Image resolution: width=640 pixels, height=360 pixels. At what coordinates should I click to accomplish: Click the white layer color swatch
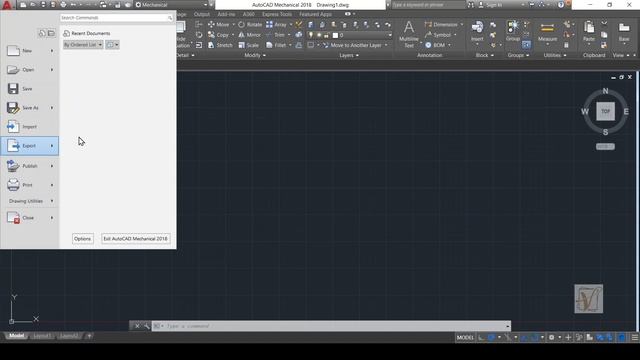click(x=335, y=36)
